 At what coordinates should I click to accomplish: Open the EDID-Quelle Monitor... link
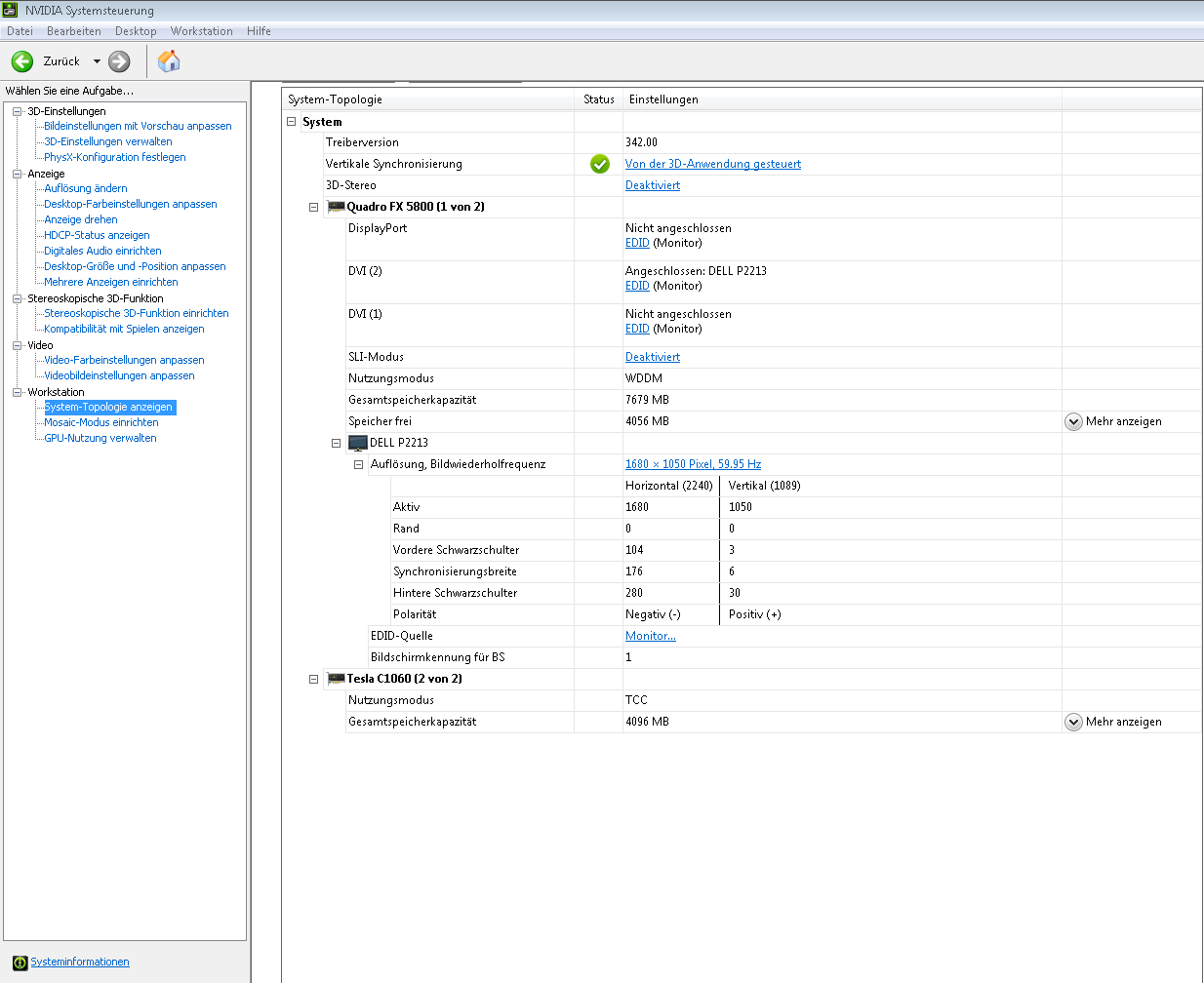tap(651, 636)
